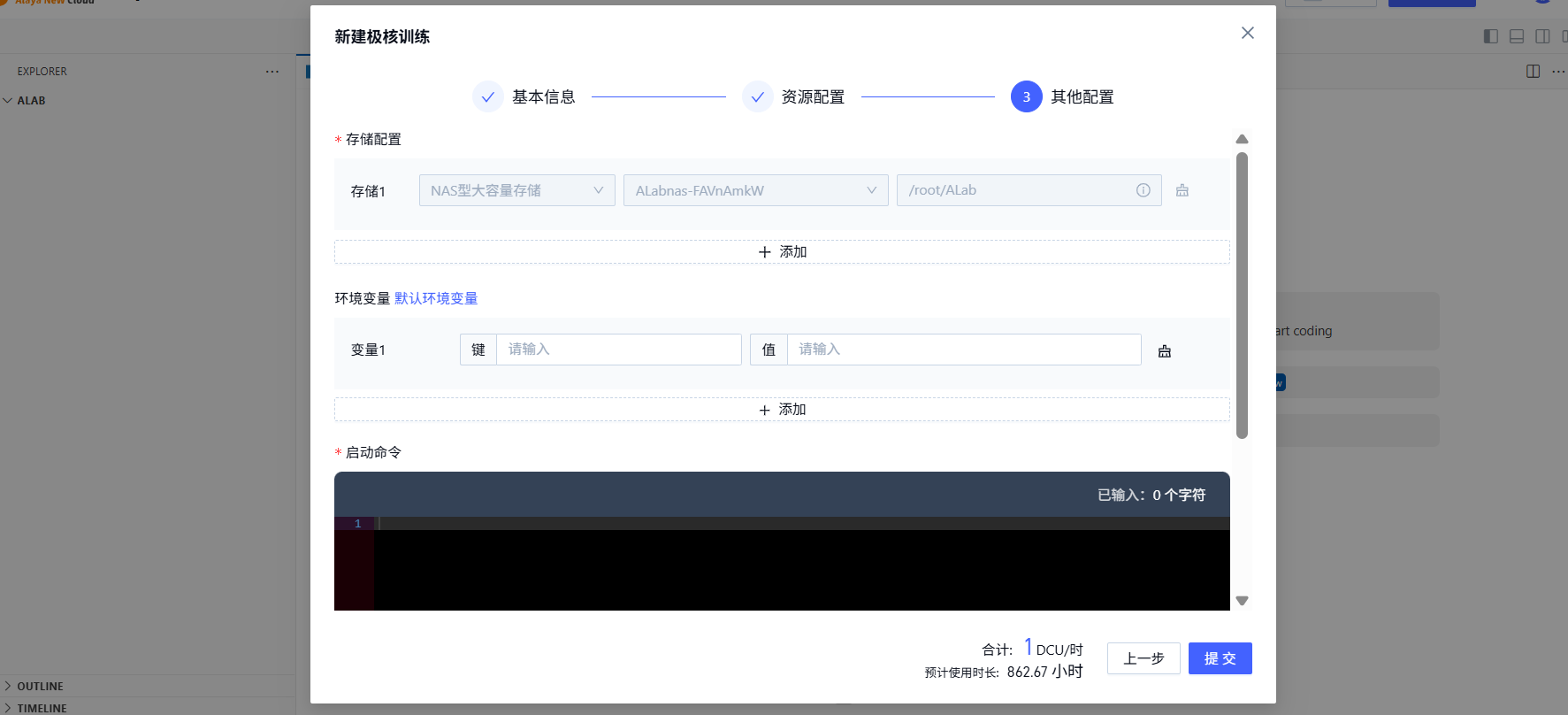The height and width of the screenshot is (715, 1568).
Task: Click the 上一步 previous step button
Action: 1143,658
